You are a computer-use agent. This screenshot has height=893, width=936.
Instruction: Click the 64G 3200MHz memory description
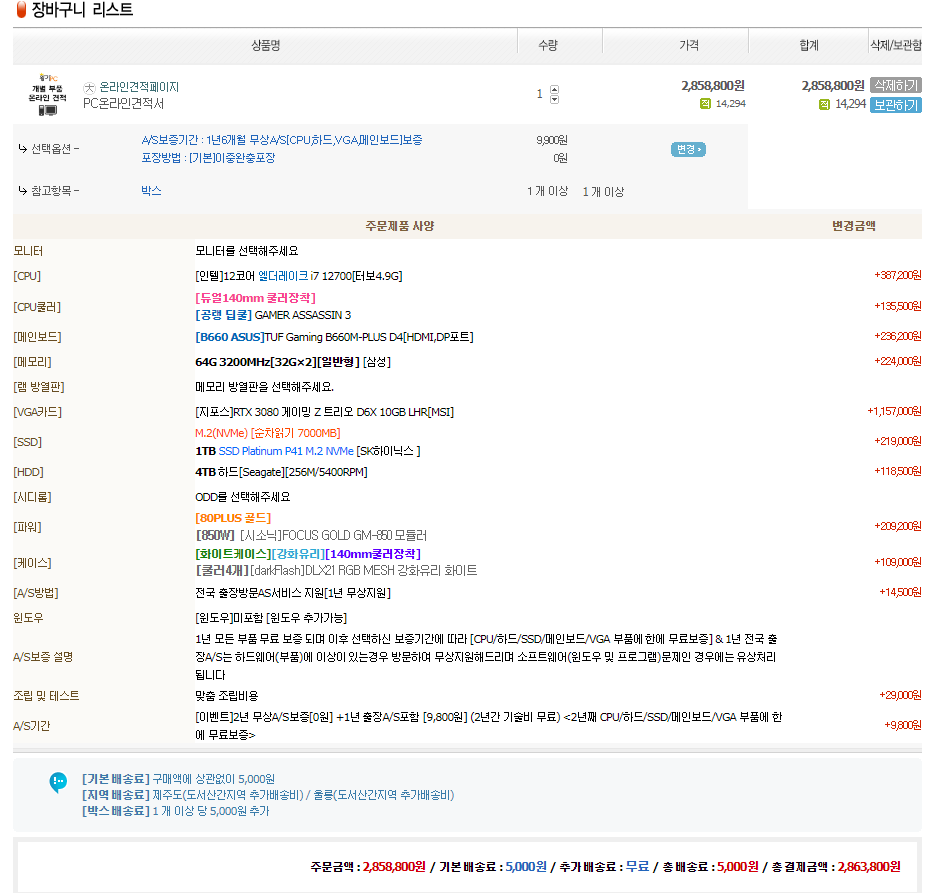[x=292, y=362]
